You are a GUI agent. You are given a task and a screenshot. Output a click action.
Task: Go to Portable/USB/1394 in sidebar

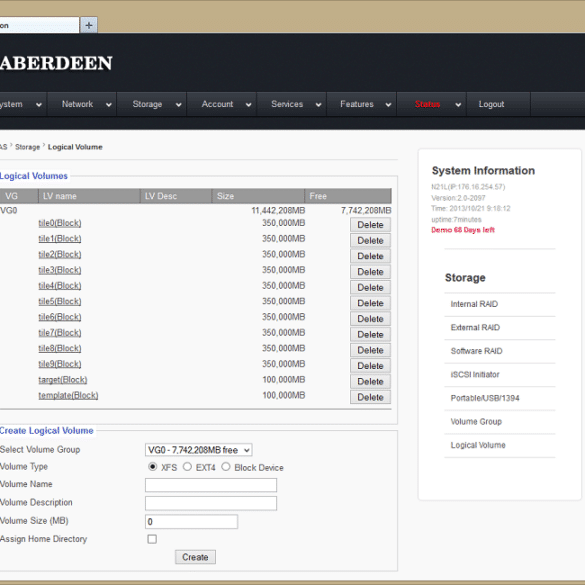(x=485, y=398)
